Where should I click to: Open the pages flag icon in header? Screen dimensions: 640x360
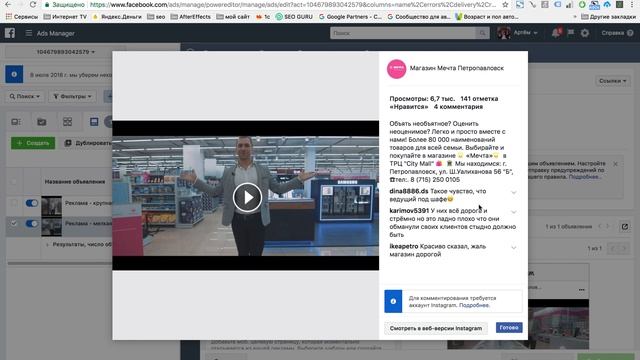[x=571, y=33]
